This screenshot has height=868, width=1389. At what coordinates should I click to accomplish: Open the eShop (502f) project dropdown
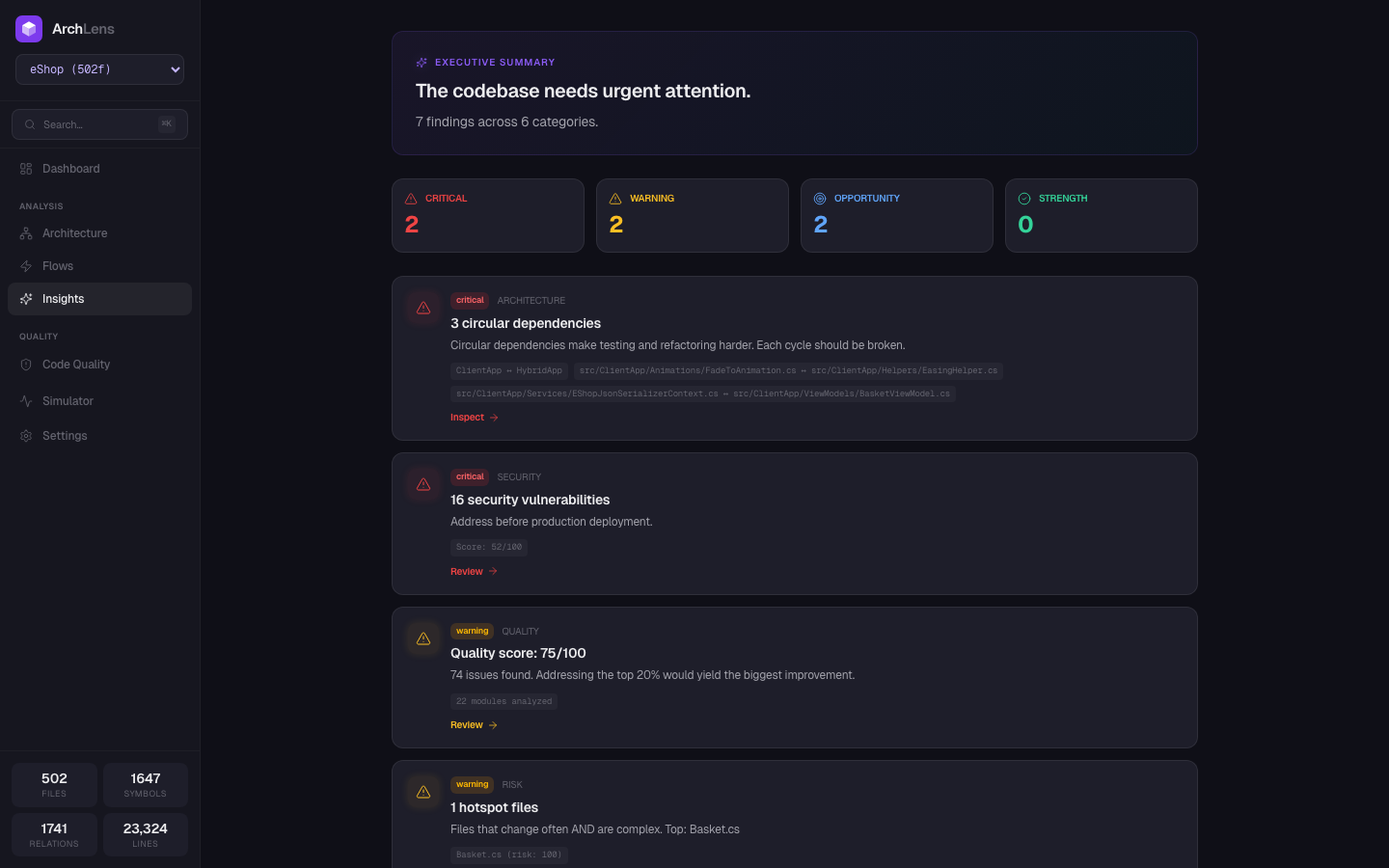tap(99, 69)
